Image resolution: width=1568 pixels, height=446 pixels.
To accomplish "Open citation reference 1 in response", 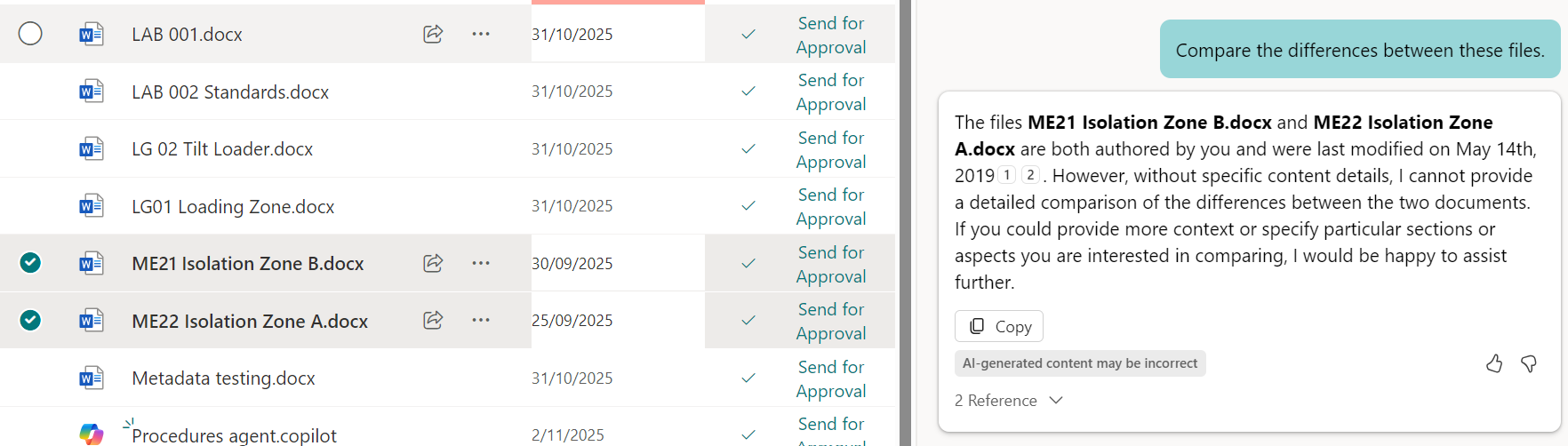I will (1007, 175).
